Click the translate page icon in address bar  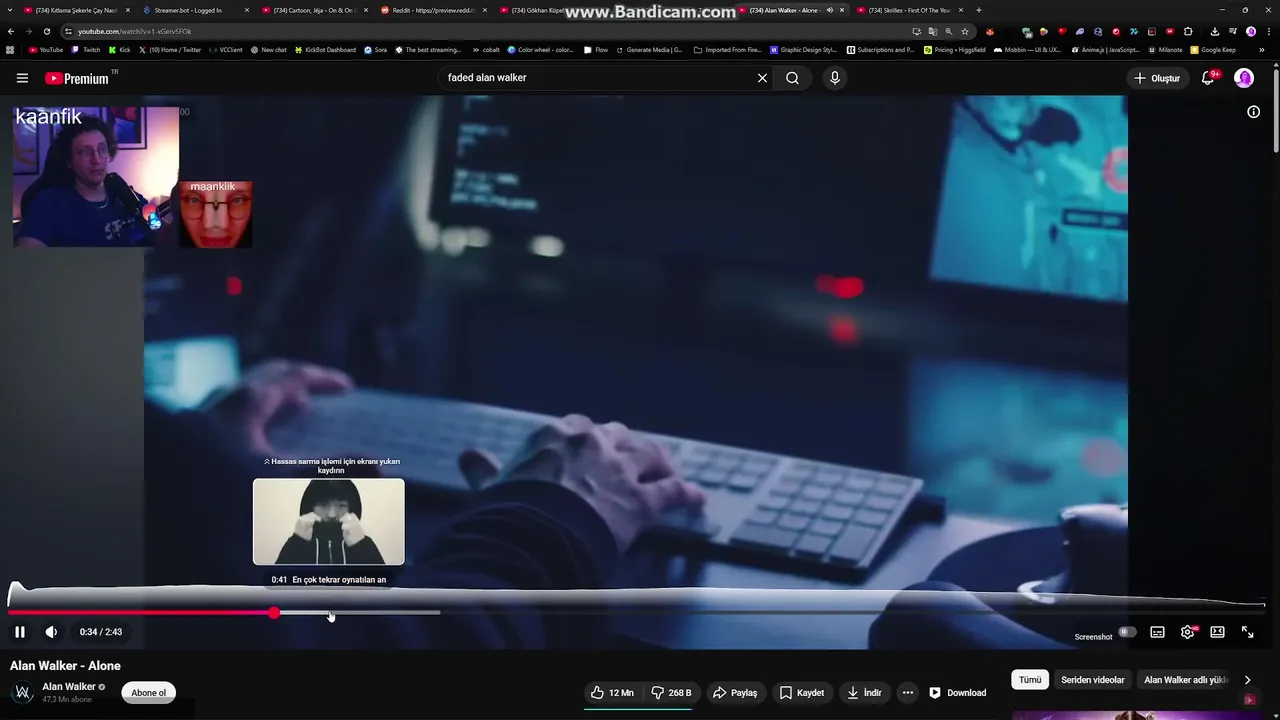tap(932, 31)
